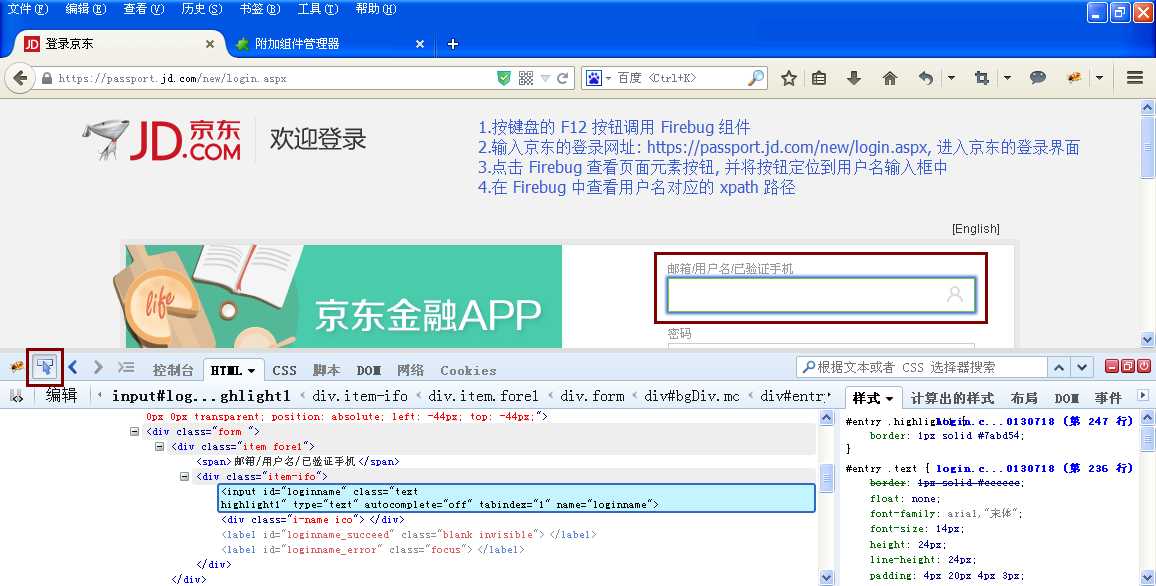The image size is (1156, 586).
Task: Open the HTML tab options dropdown arrow
Action: tap(251, 371)
